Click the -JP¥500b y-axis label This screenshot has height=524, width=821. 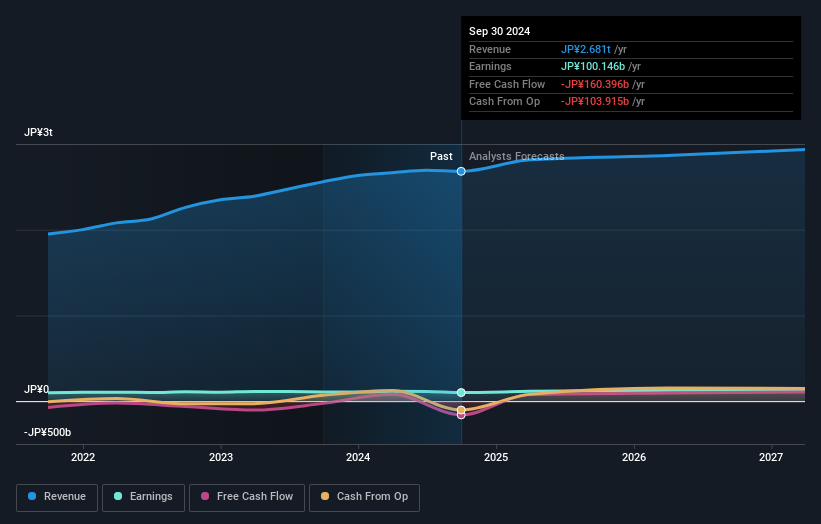[47, 432]
